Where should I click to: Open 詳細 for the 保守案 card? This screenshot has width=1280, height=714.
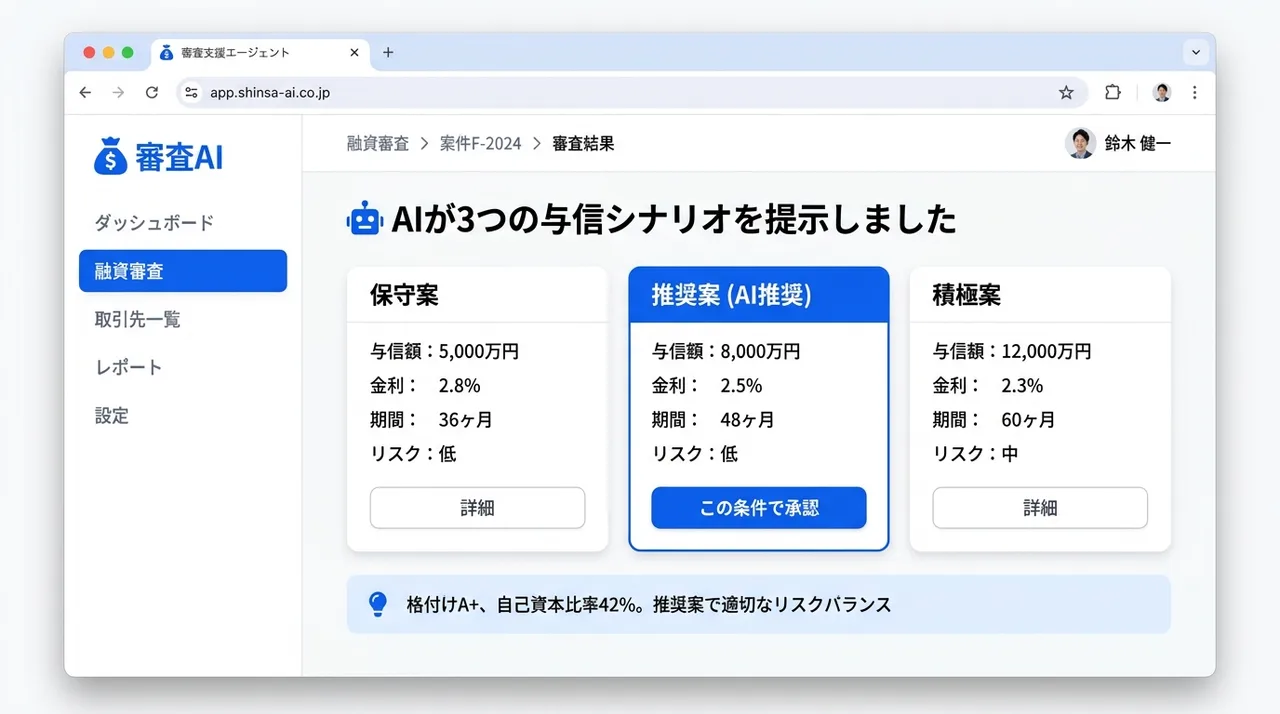[x=477, y=508]
